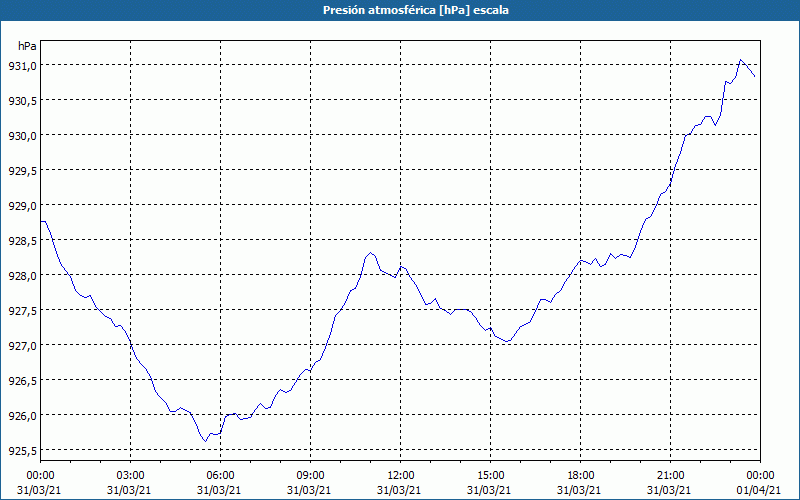Click the 01/04/21 date label
Viewport: 800px width, 500px height.
[x=759, y=490]
